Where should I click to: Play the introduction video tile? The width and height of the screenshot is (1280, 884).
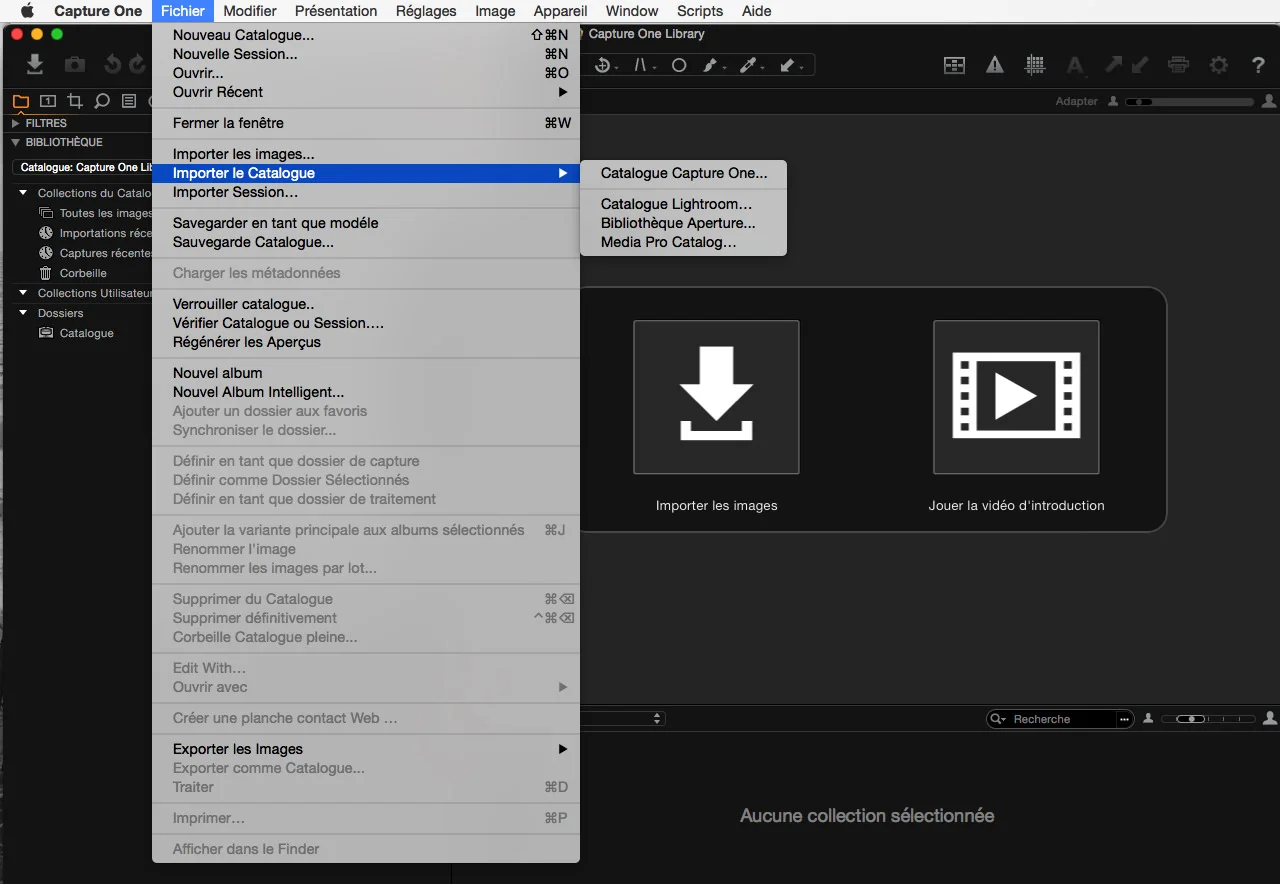point(1016,397)
